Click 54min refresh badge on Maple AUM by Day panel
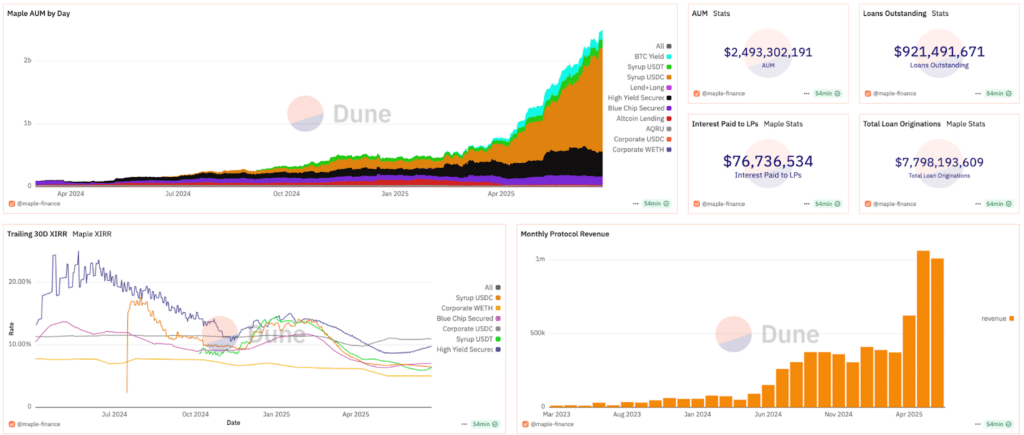The width and height of the screenshot is (1024, 435). (656, 203)
